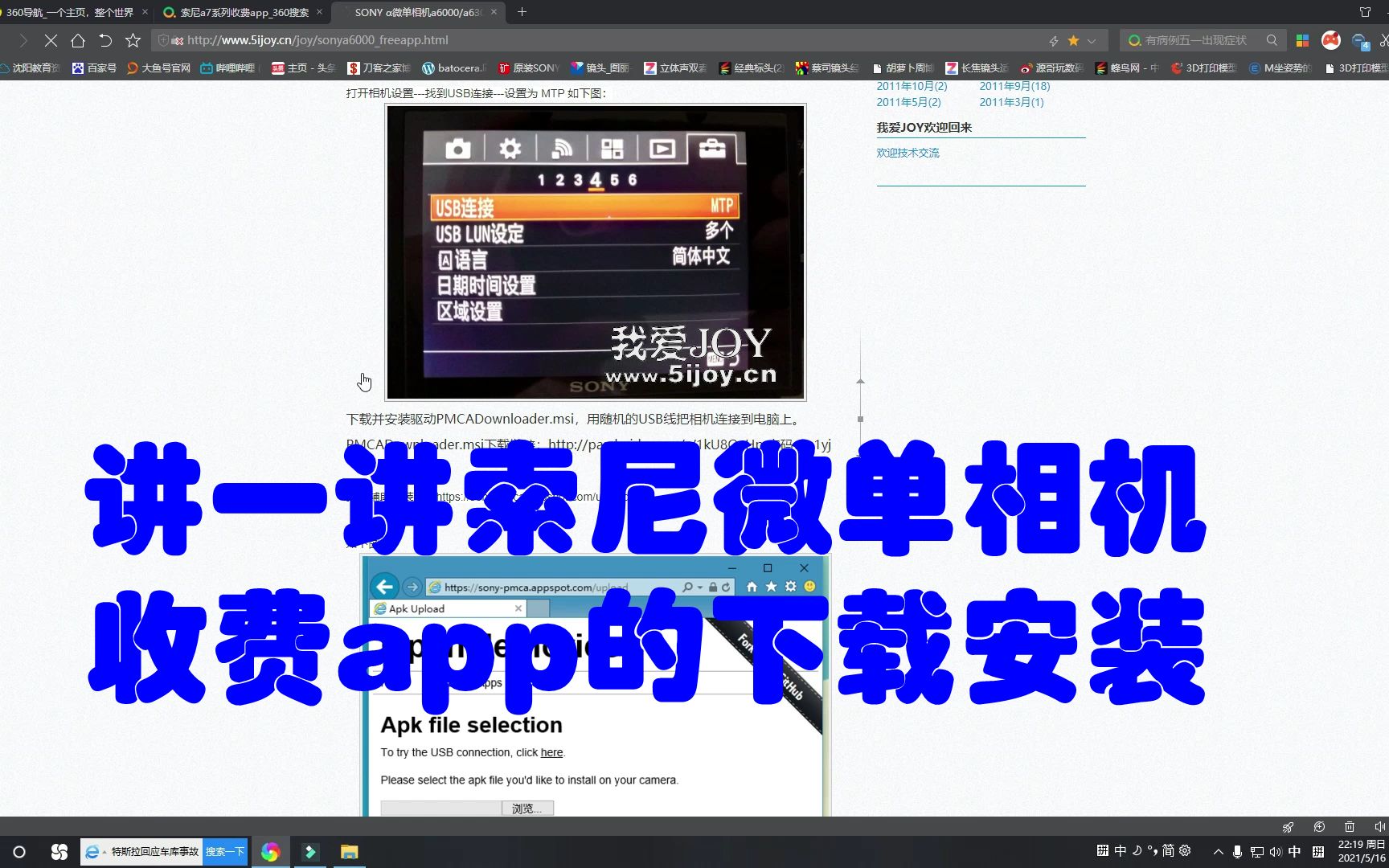The image size is (1389, 868).
Task: Click the address bar URL field
Action: point(595,40)
